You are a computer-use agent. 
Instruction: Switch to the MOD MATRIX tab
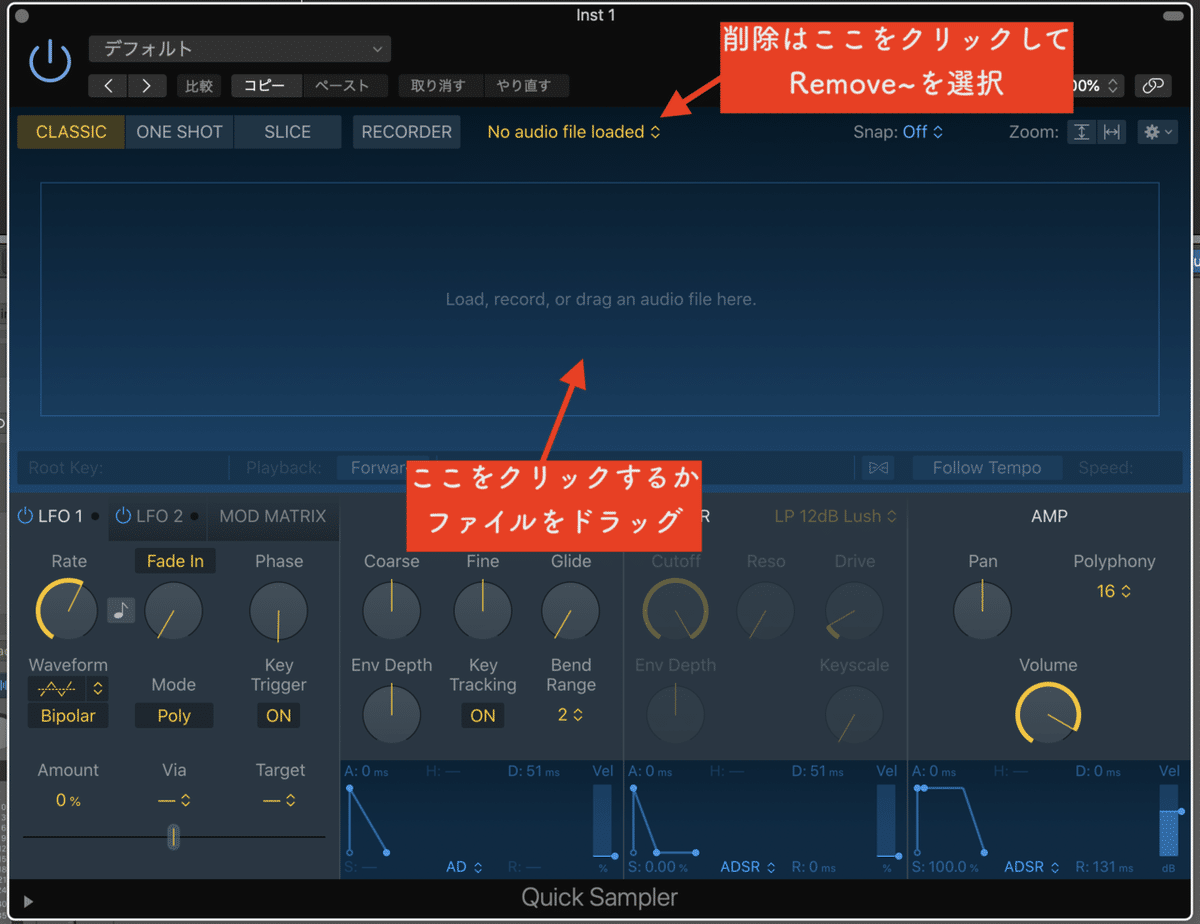[x=273, y=516]
